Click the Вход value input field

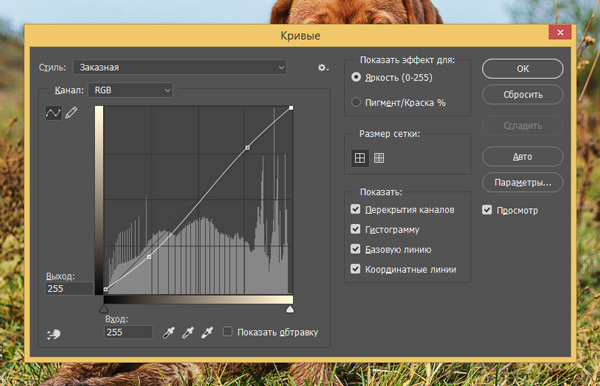click(128, 332)
